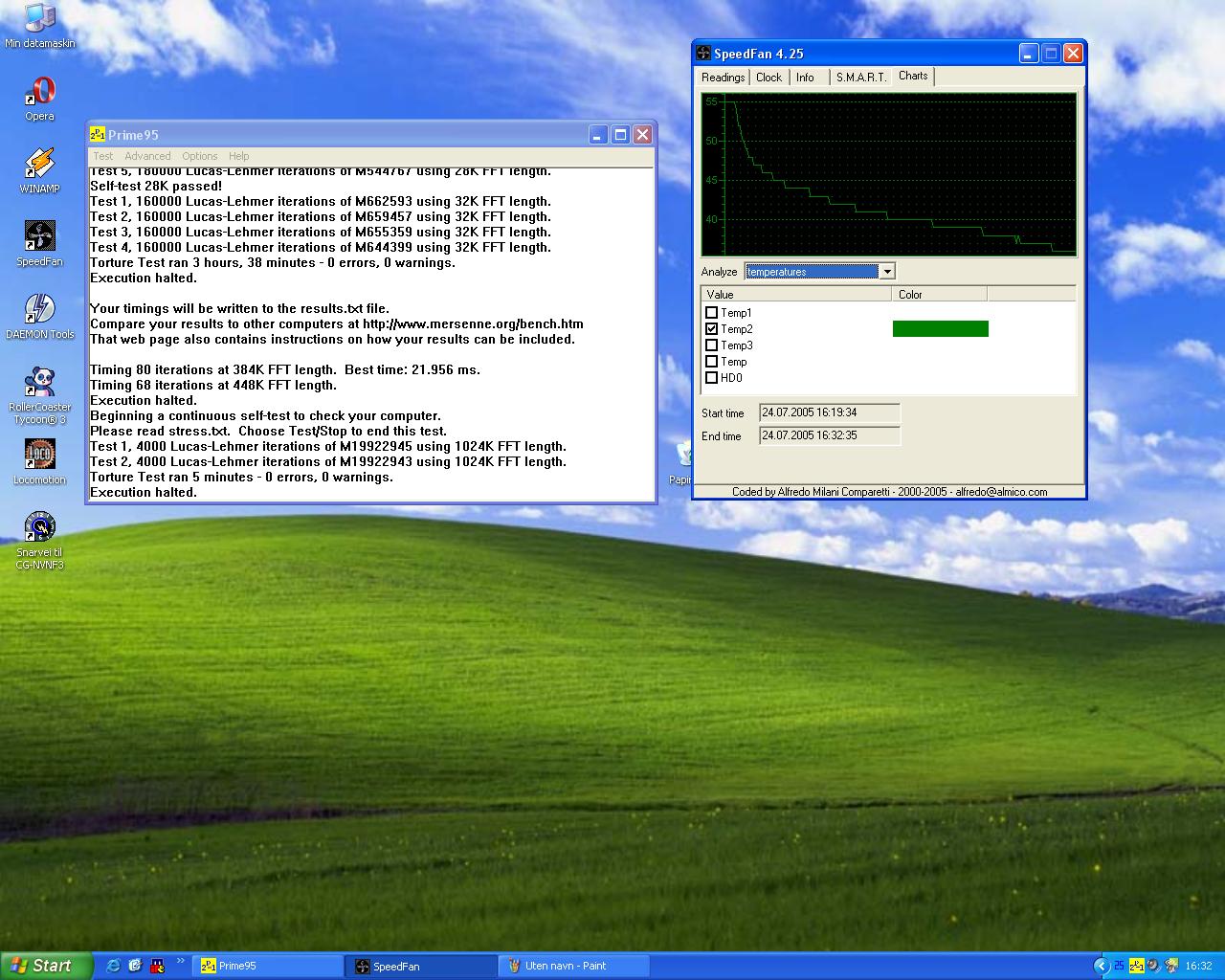Uncheck the Temp2 checkbox

click(x=711, y=328)
